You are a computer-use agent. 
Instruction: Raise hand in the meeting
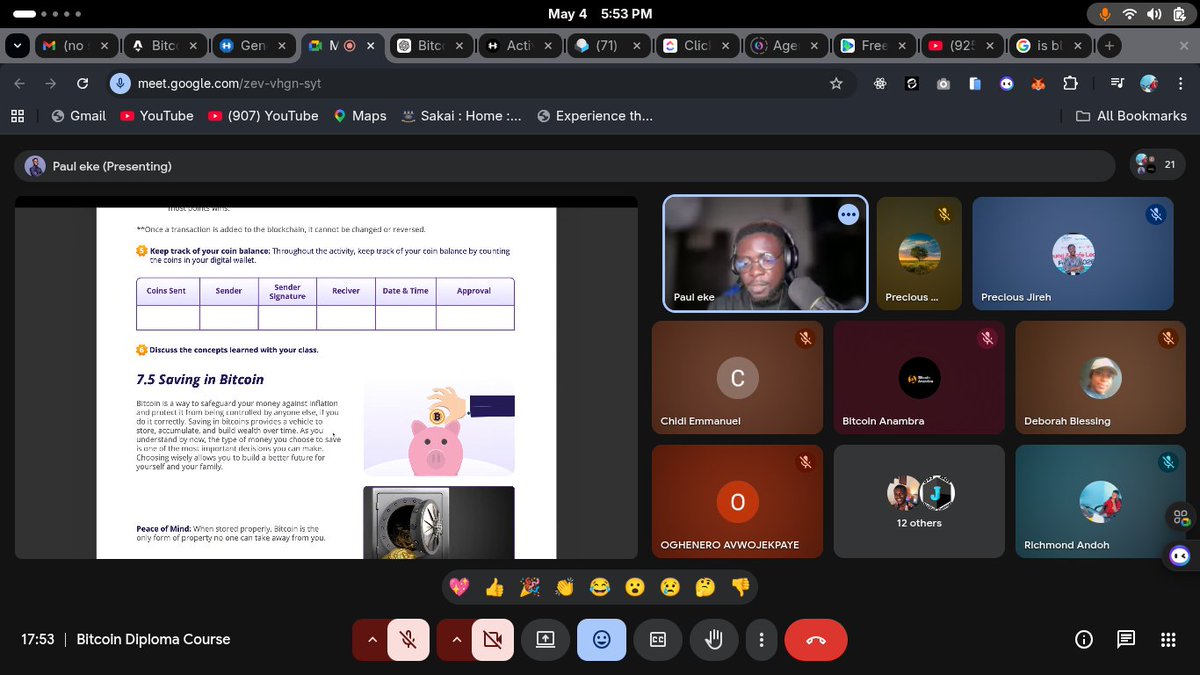(714, 640)
